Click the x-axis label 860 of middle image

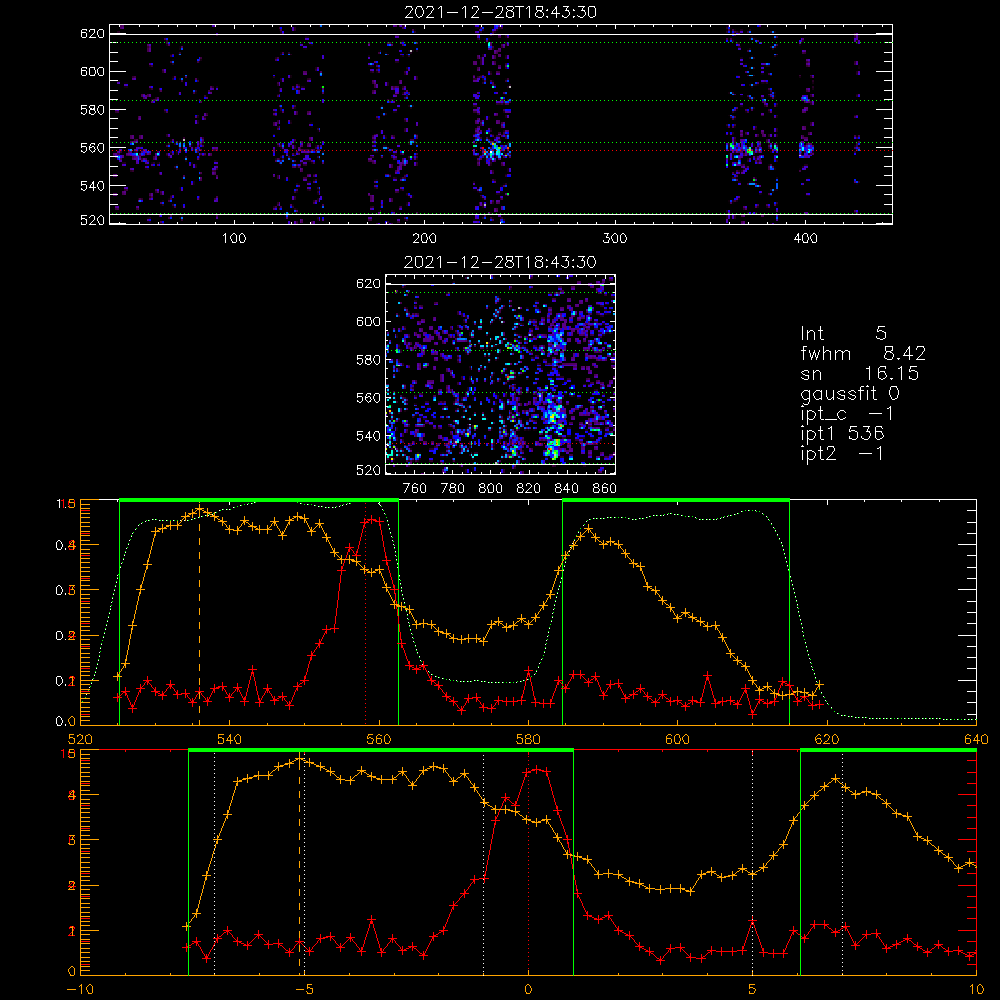point(605,489)
